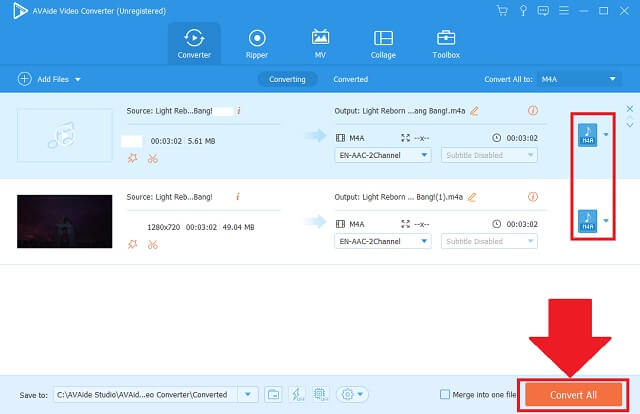
Task: Open the hamburger menu in title bar
Action: coord(564,11)
